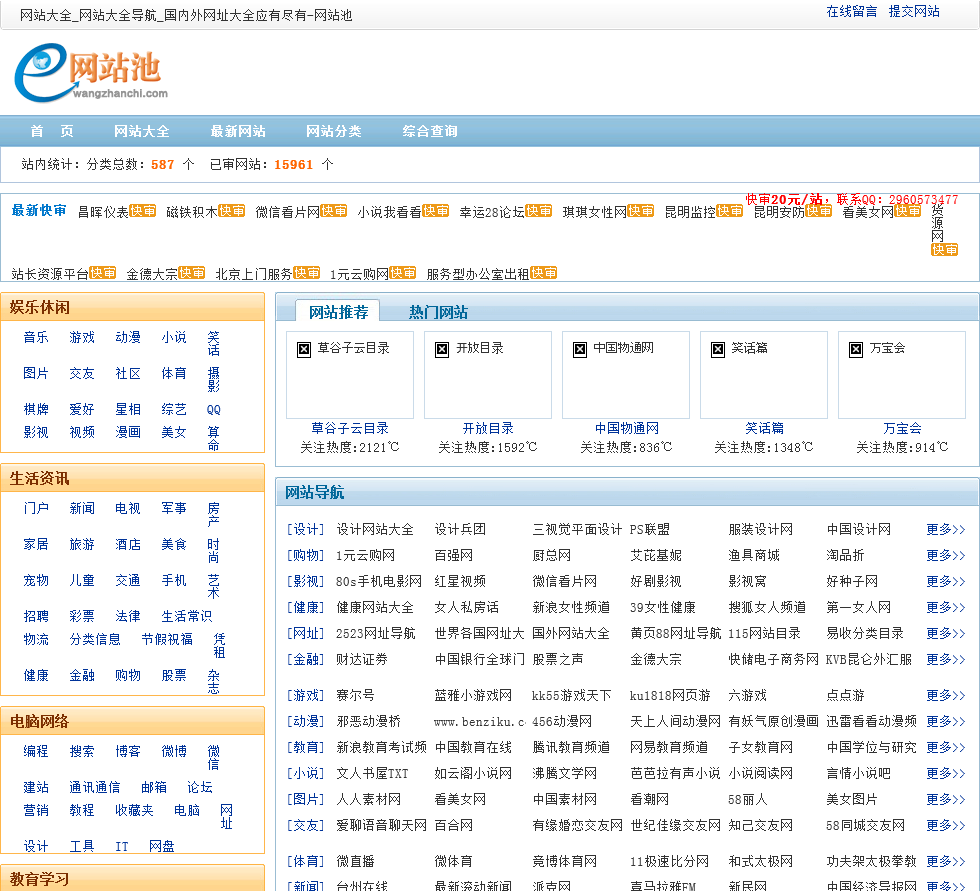Open the 网站大全 navigation menu item
The width and height of the screenshot is (980, 891).
pyautogui.click(x=142, y=131)
